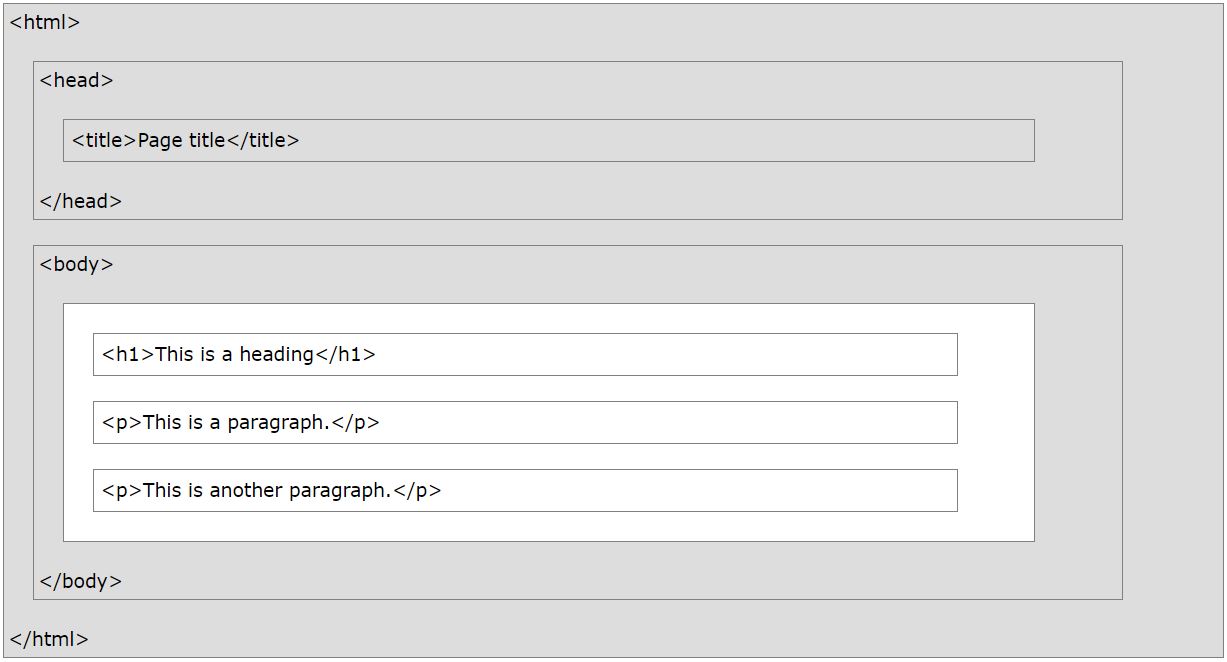This screenshot has height=662, width=1227.
Task: Click the opening <title> tag
Action: [x=104, y=140]
